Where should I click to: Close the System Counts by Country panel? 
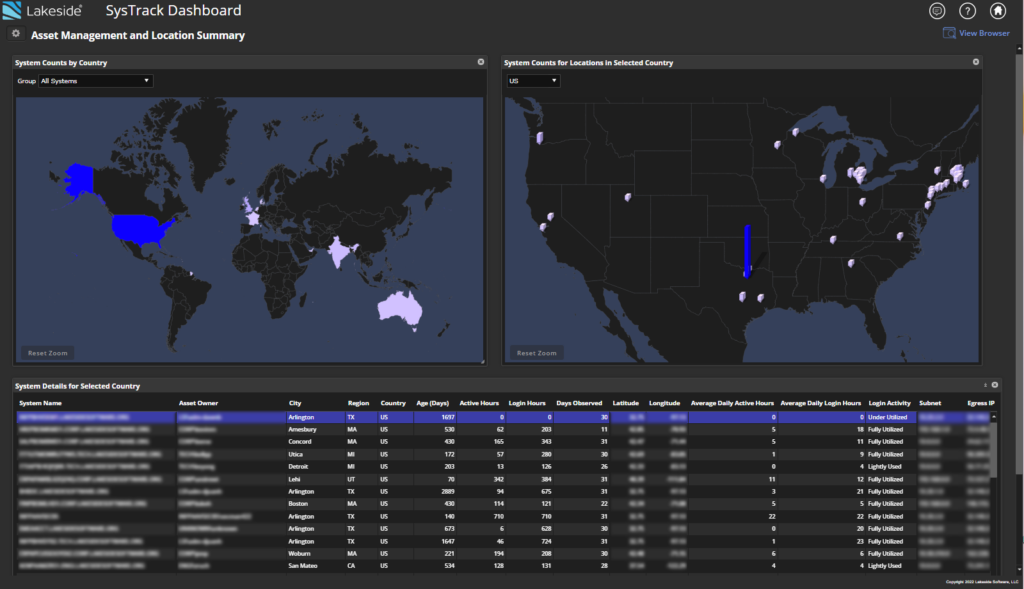pyautogui.click(x=481, y=62)
